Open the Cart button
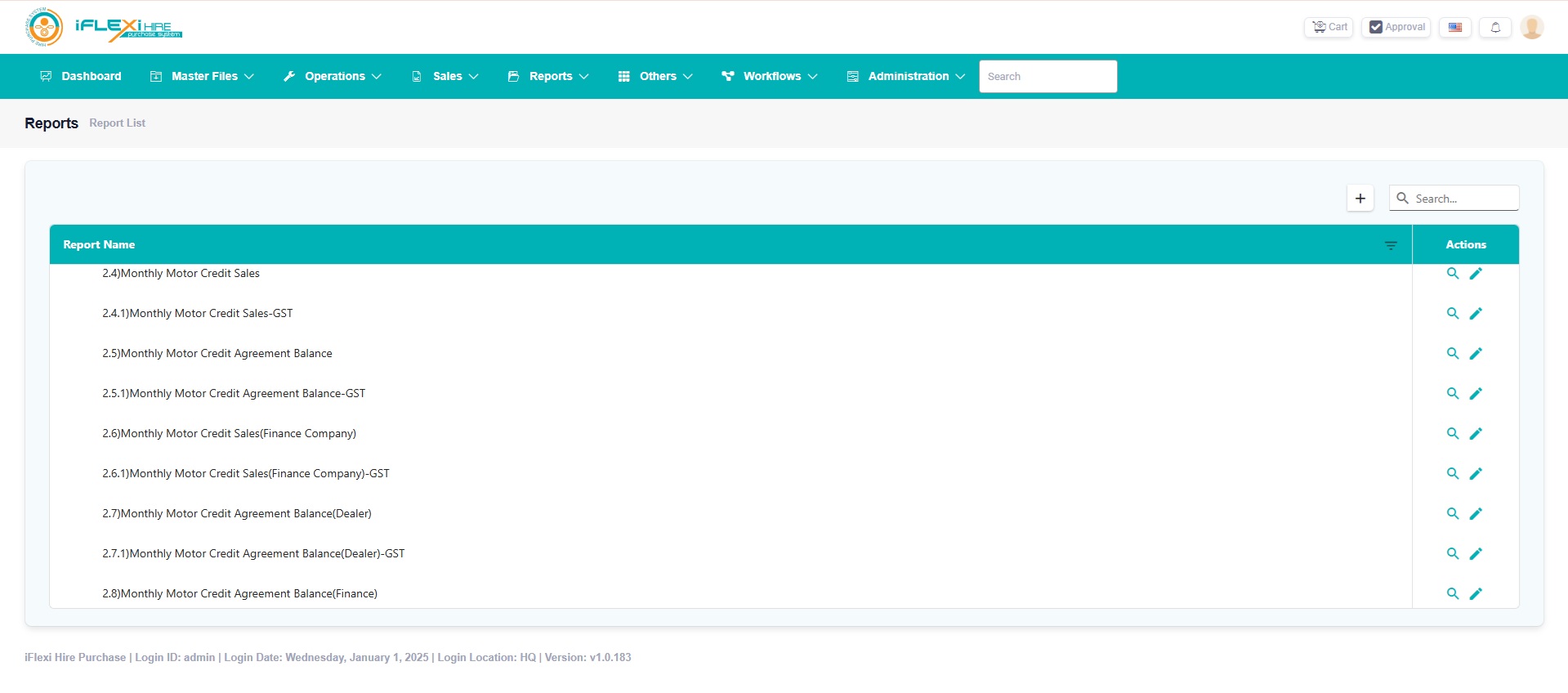1568x693 pixels. [x=1329, y=27]
